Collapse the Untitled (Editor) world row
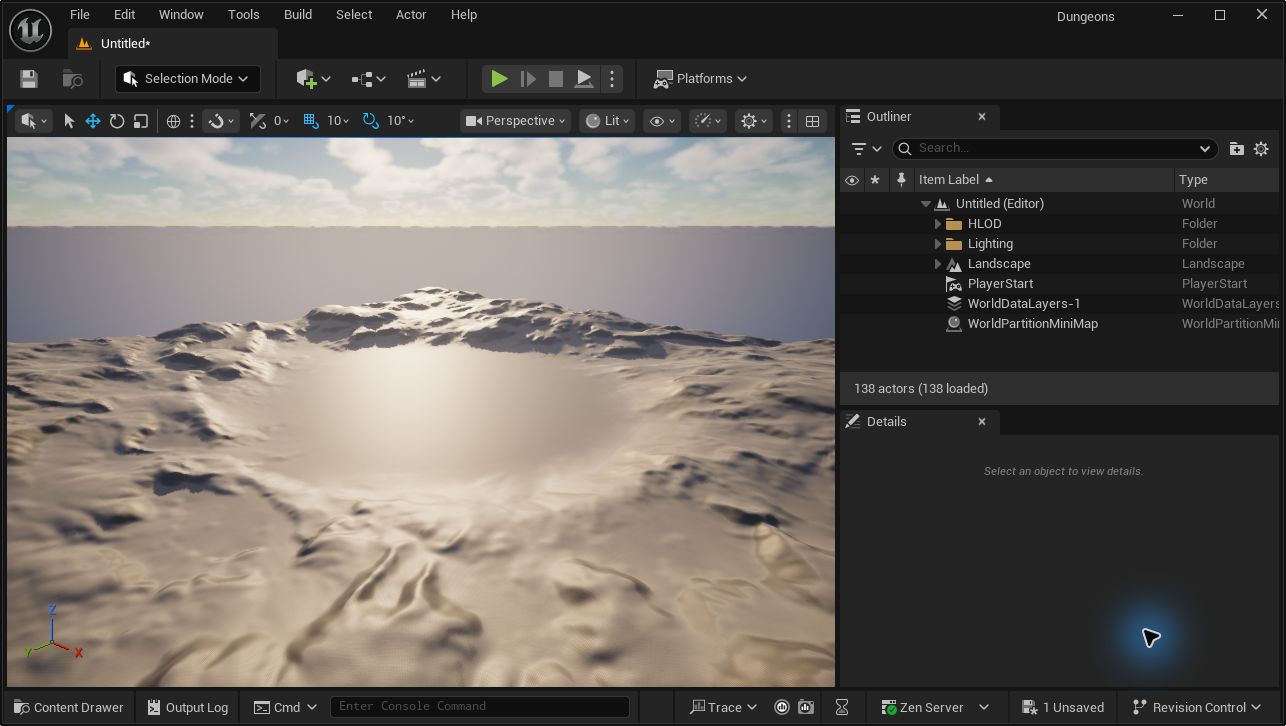 pyautogui.click(x=926, y=204)
